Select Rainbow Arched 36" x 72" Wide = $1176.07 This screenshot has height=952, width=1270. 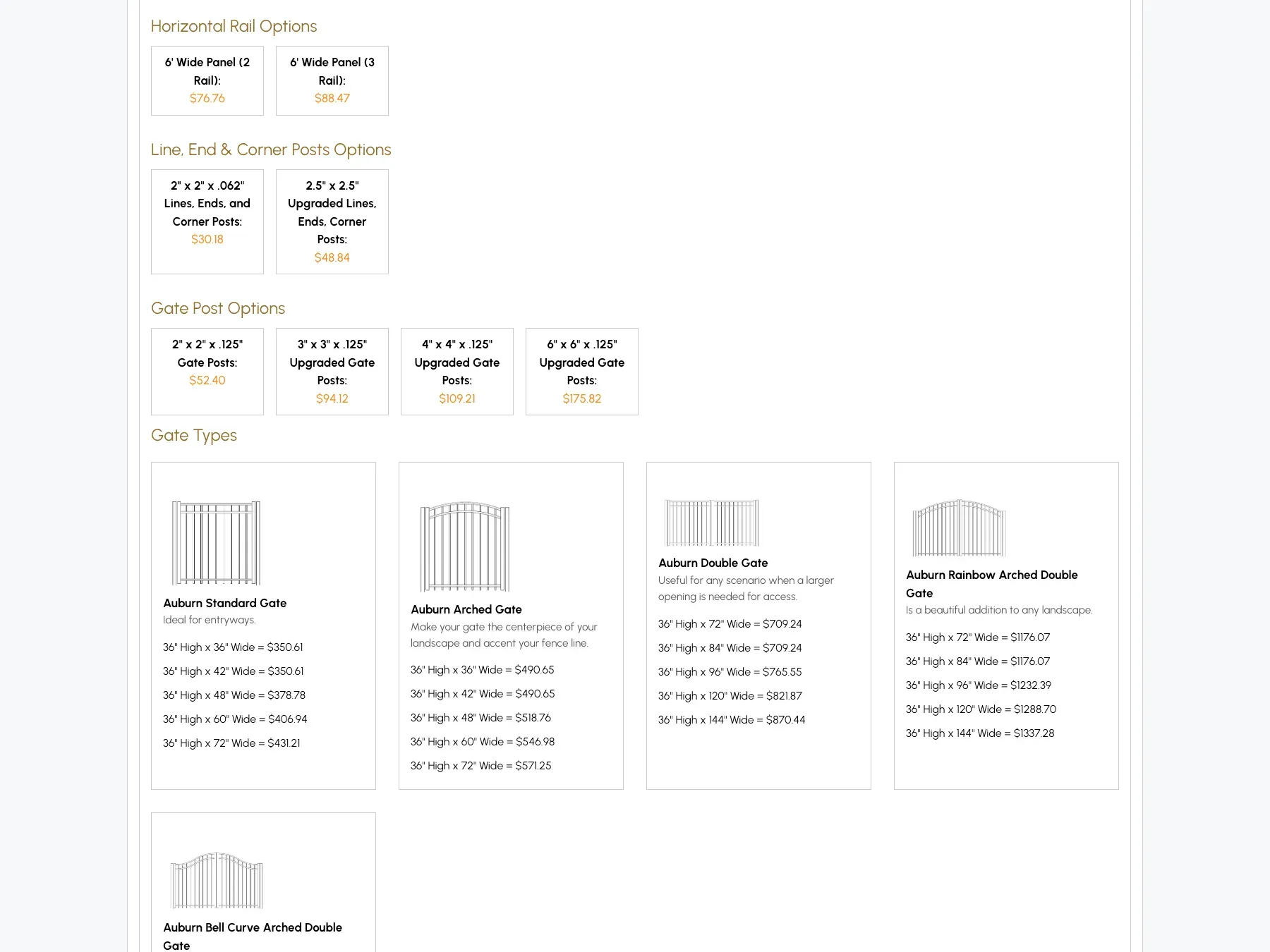click(x=978, y=637)
